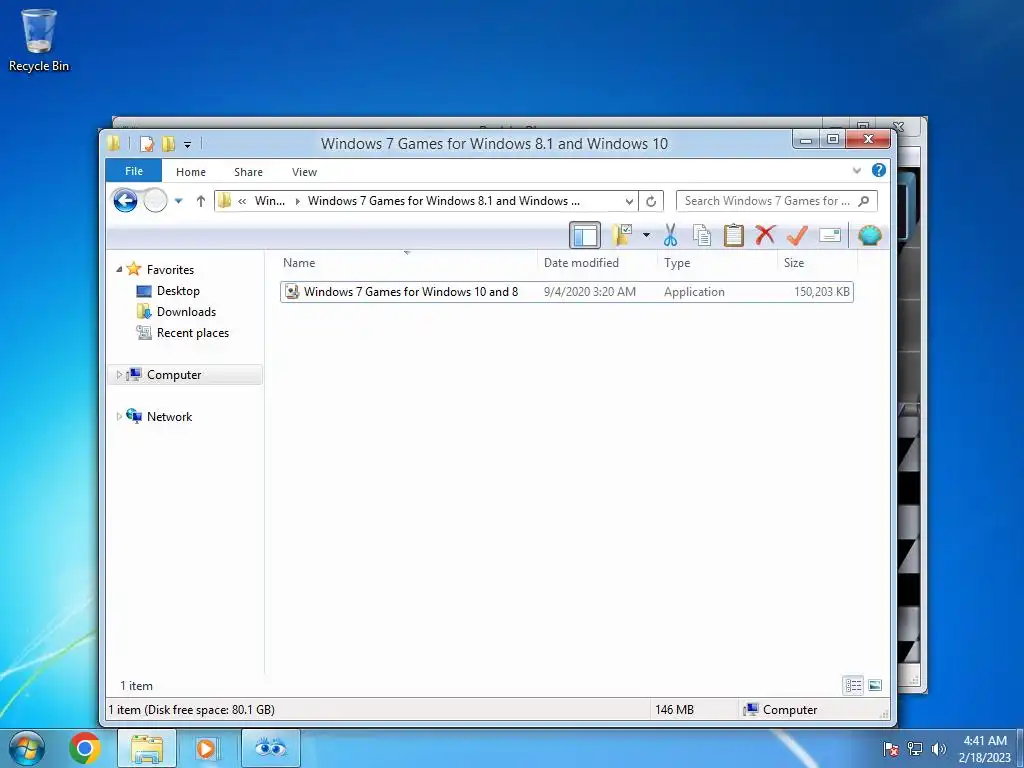Switch to the View ribbon tab

[x=304, y=172]
